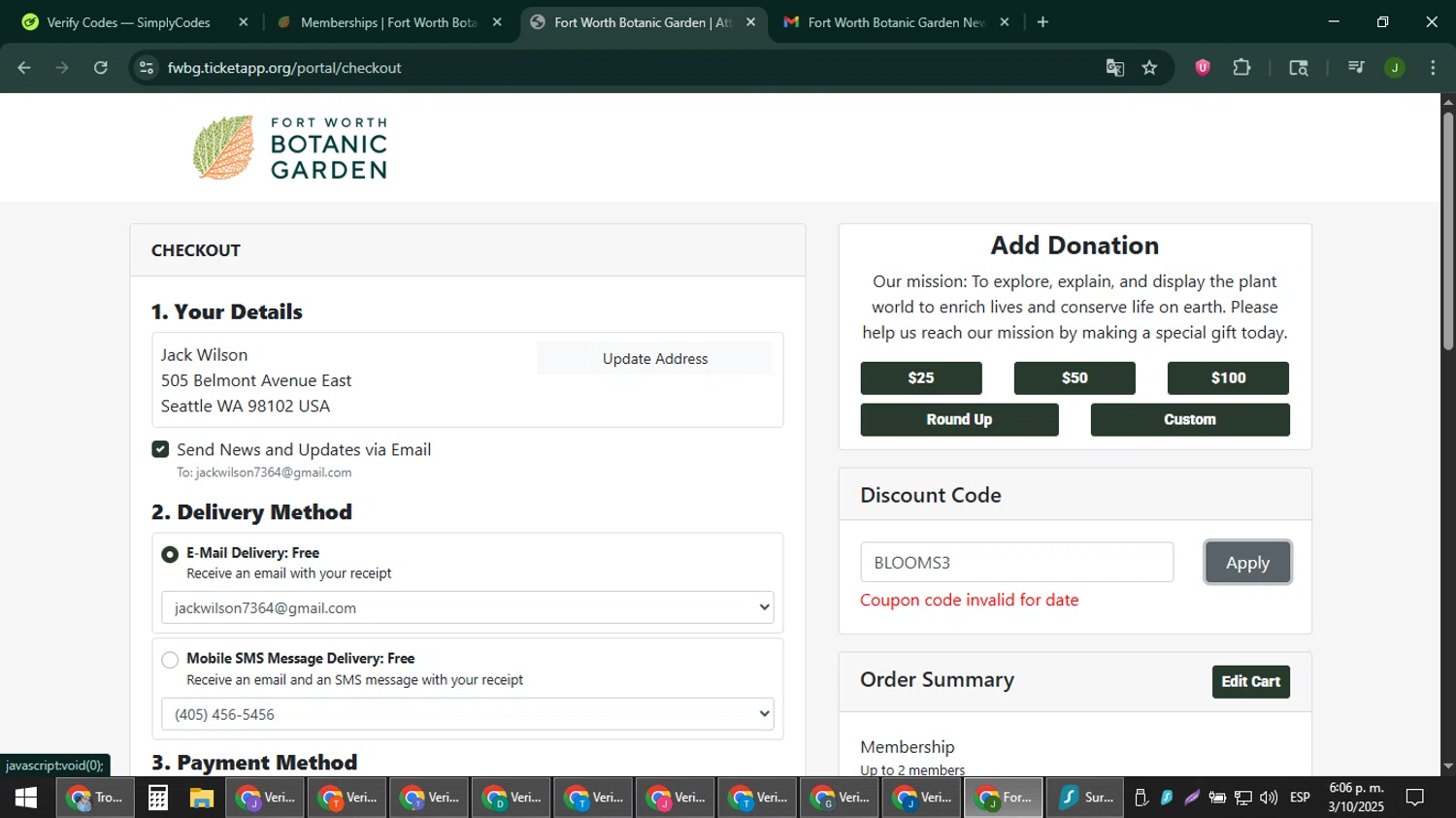The height and width of the screenshot is (818, 1456).
Task: Click the For... Chrome taskbar window
Action: pyautogui.click(x=1004, y=798)
